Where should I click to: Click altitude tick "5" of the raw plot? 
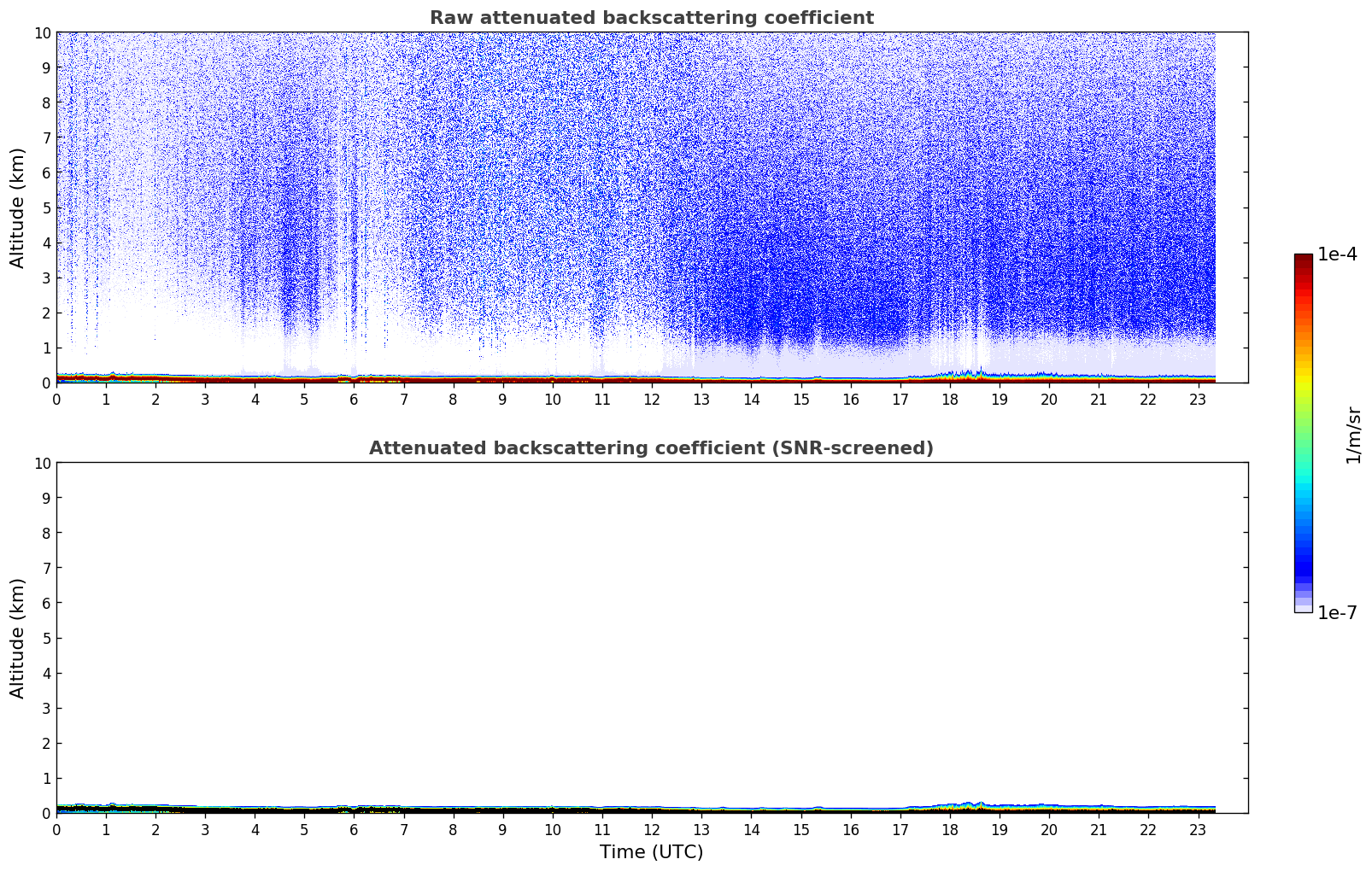point(46,208)
